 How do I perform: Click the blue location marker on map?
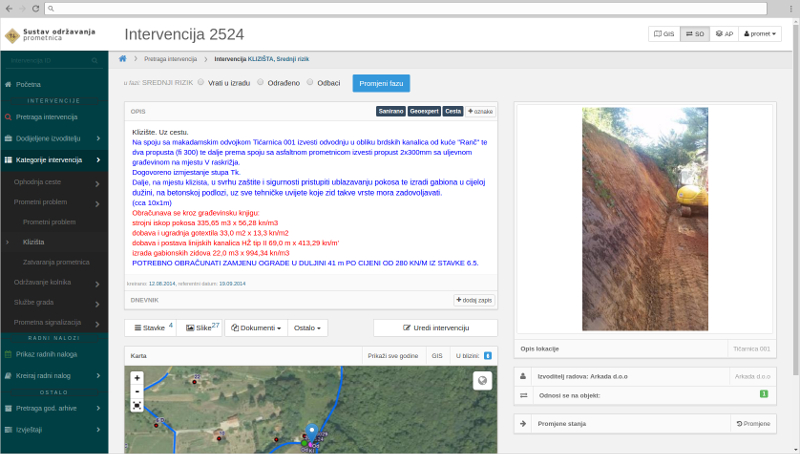(311, 430)
